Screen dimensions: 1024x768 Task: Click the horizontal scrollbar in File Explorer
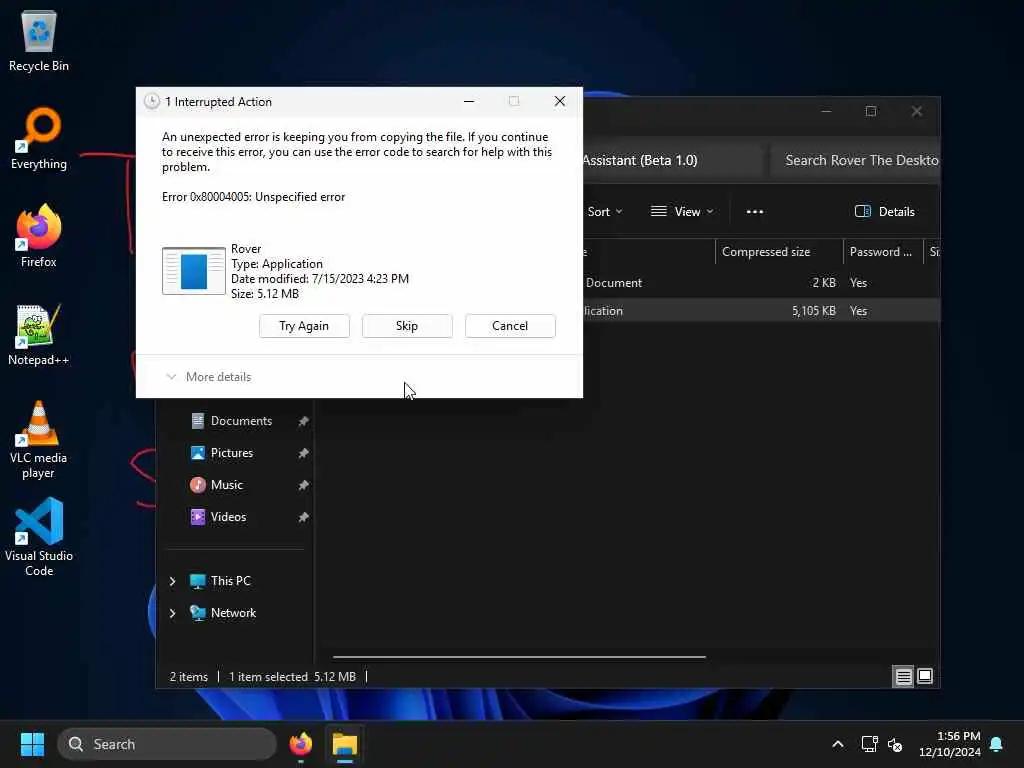[x=519, y=657]
